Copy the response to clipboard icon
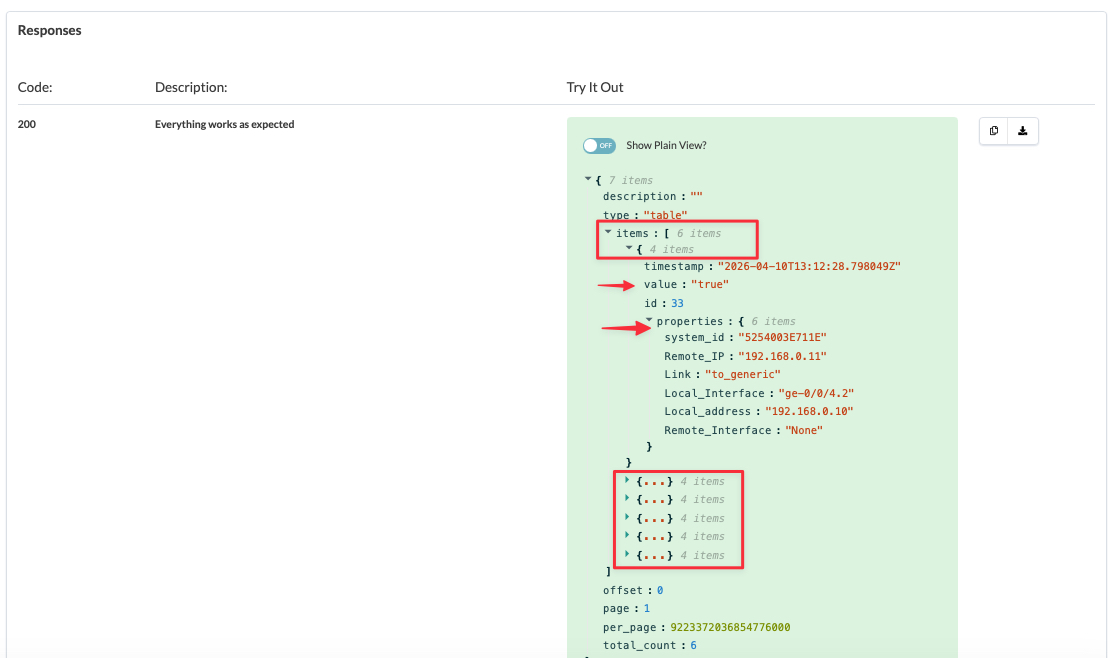The height and width of the screenshot is (658, 1108). coord(994,131)
